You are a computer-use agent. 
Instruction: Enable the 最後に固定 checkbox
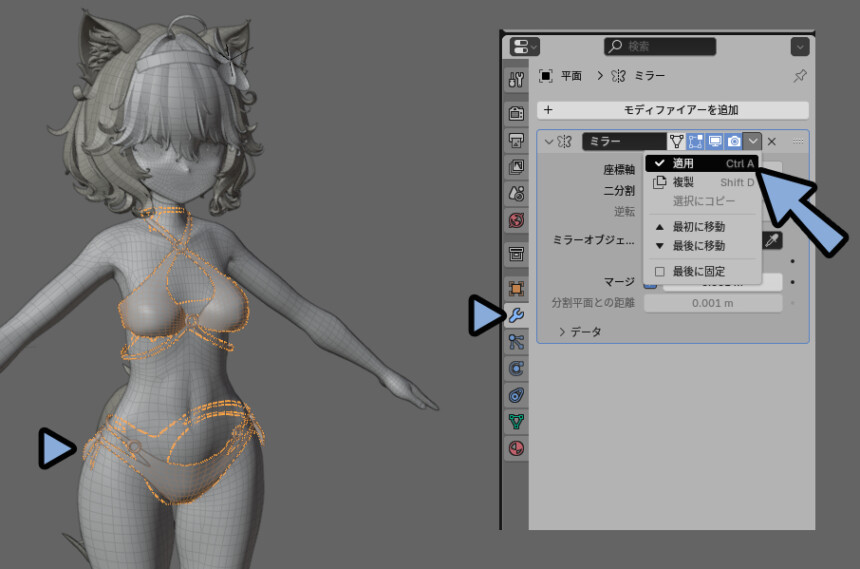[x=660, y=272]
